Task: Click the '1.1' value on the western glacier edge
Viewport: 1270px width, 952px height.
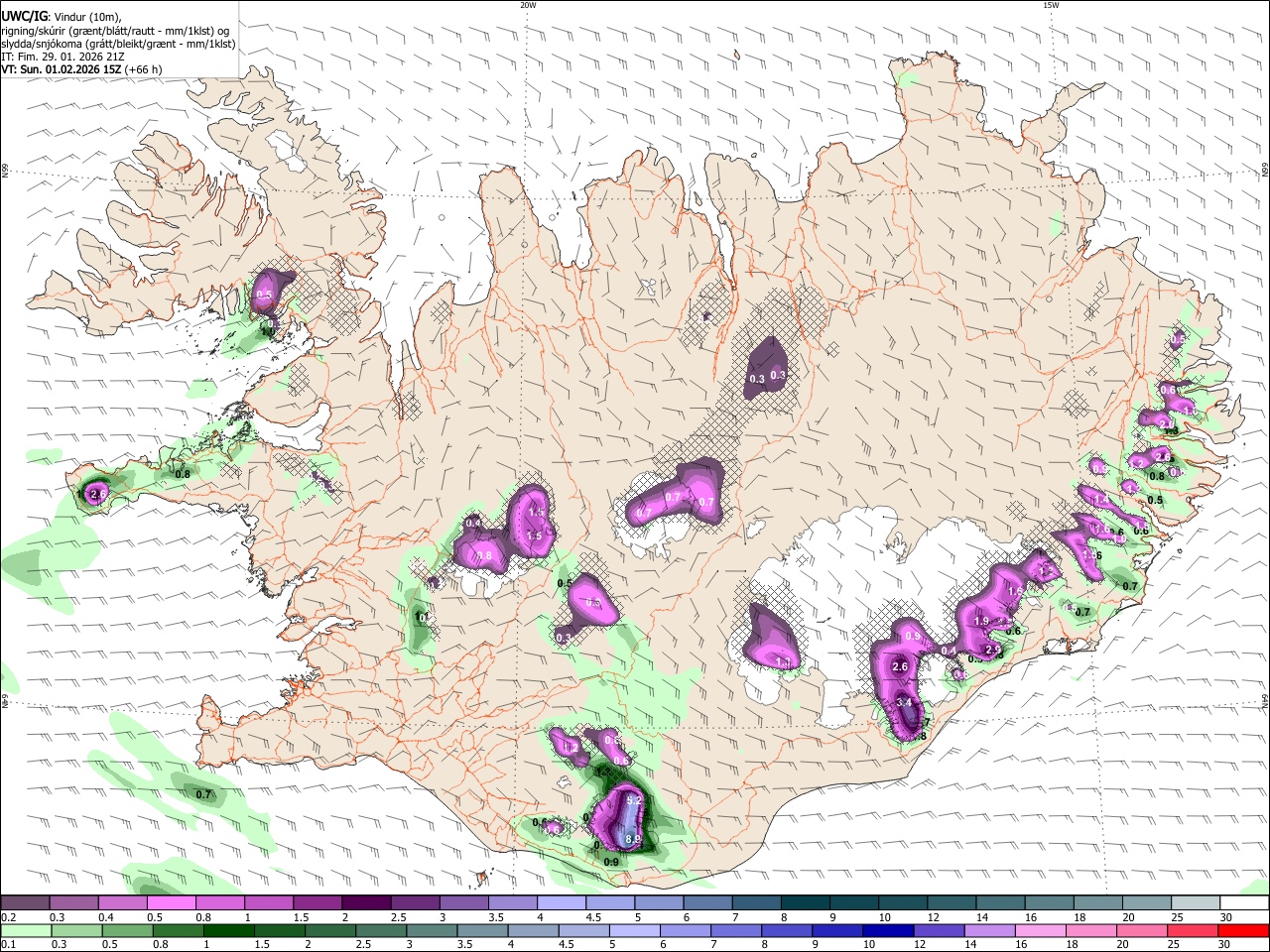Action: [782, 662]
